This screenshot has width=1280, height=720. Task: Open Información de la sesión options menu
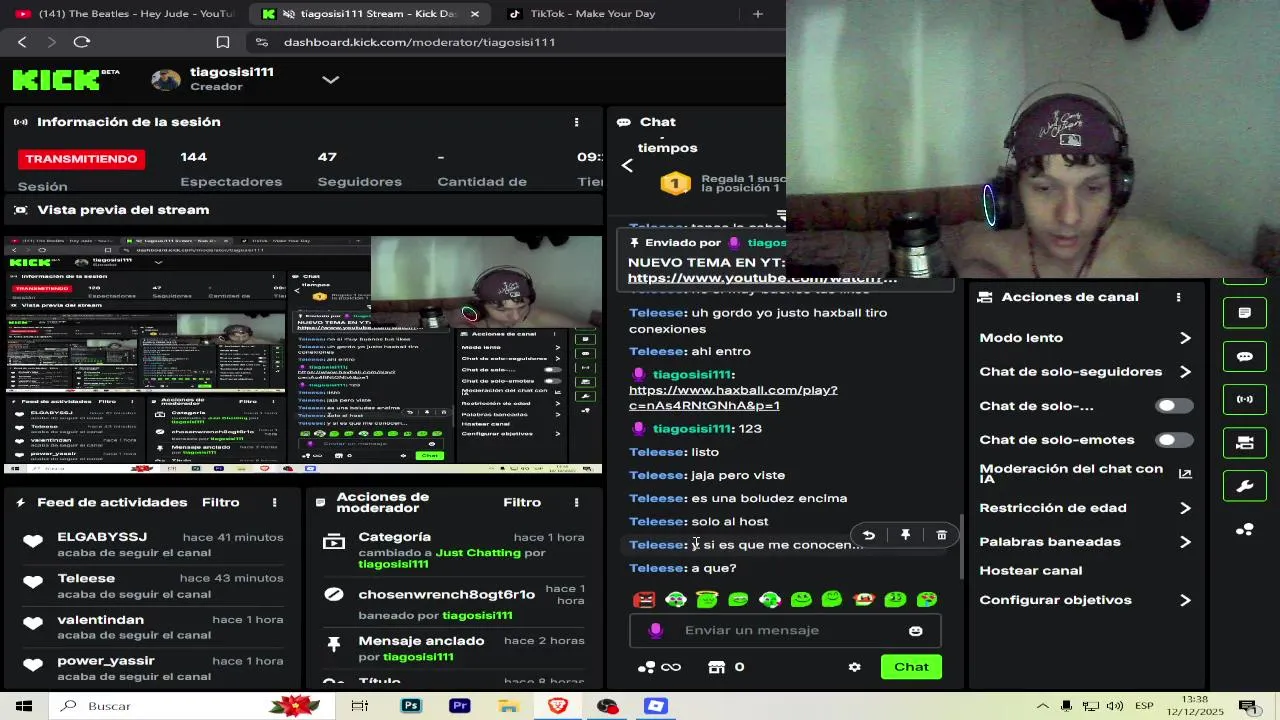pyautogui.click(x=576, y=122)
